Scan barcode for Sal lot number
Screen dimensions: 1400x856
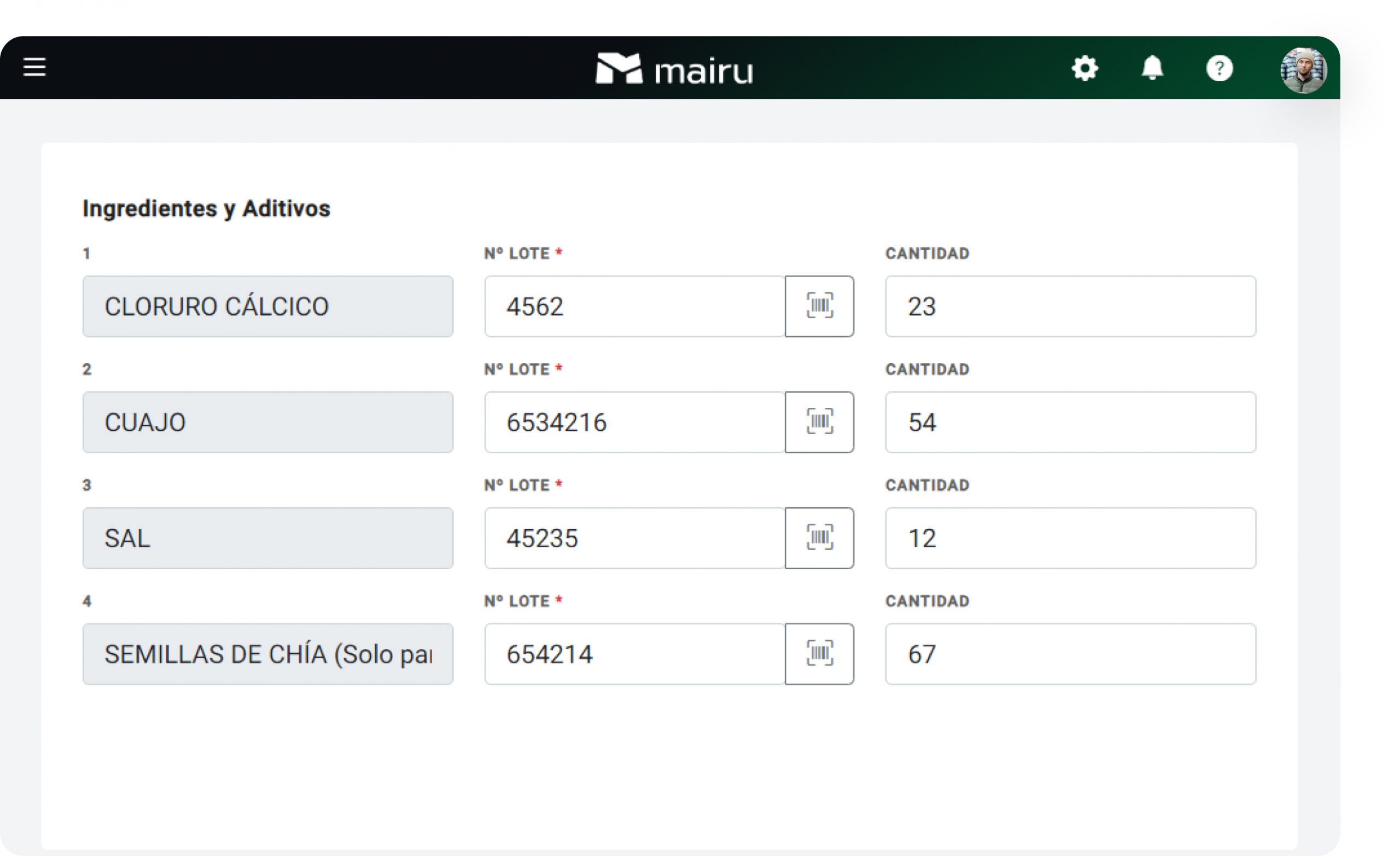tap(819, 538)
